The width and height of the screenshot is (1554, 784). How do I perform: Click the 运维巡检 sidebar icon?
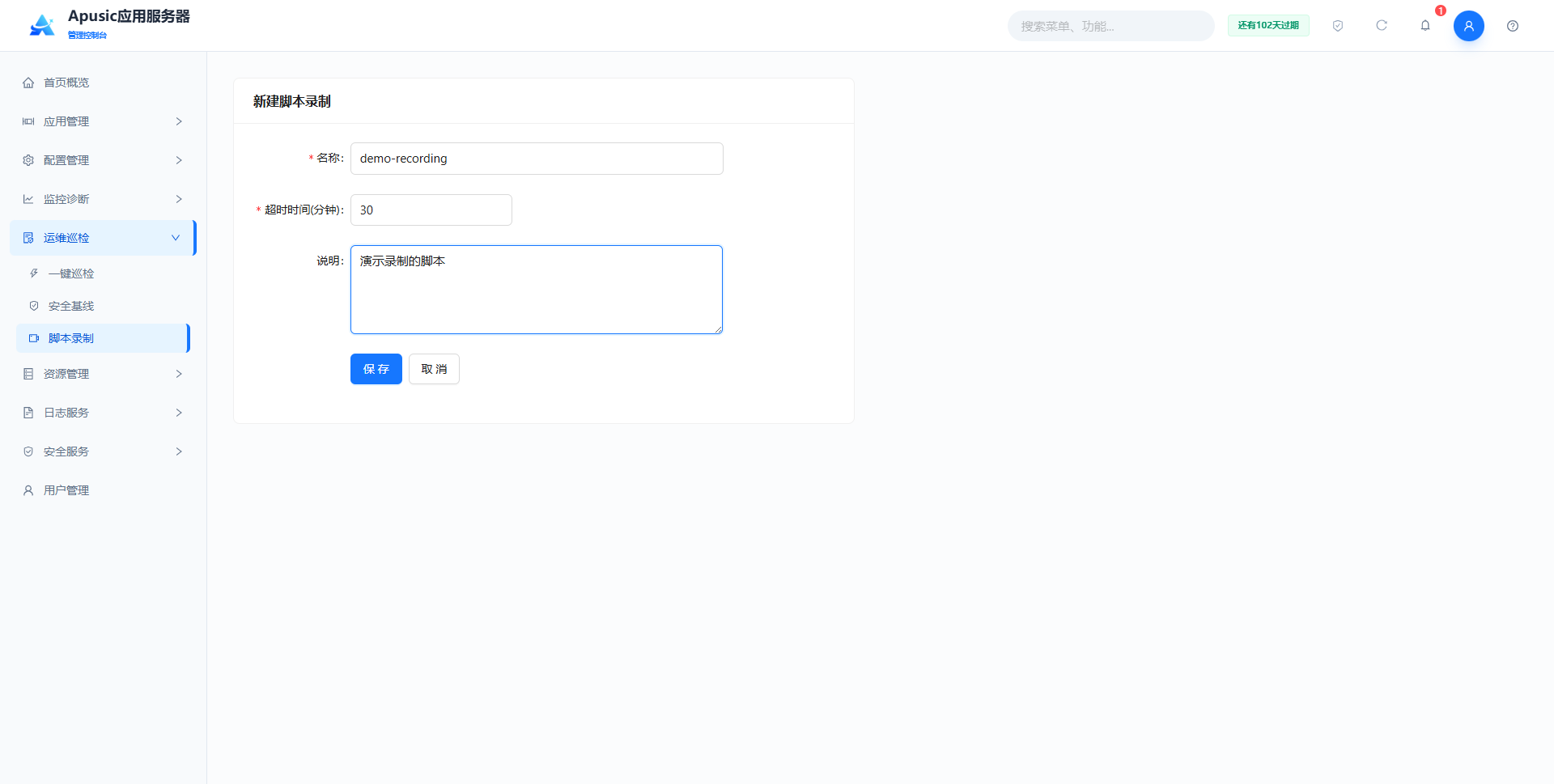coord(28,238)
